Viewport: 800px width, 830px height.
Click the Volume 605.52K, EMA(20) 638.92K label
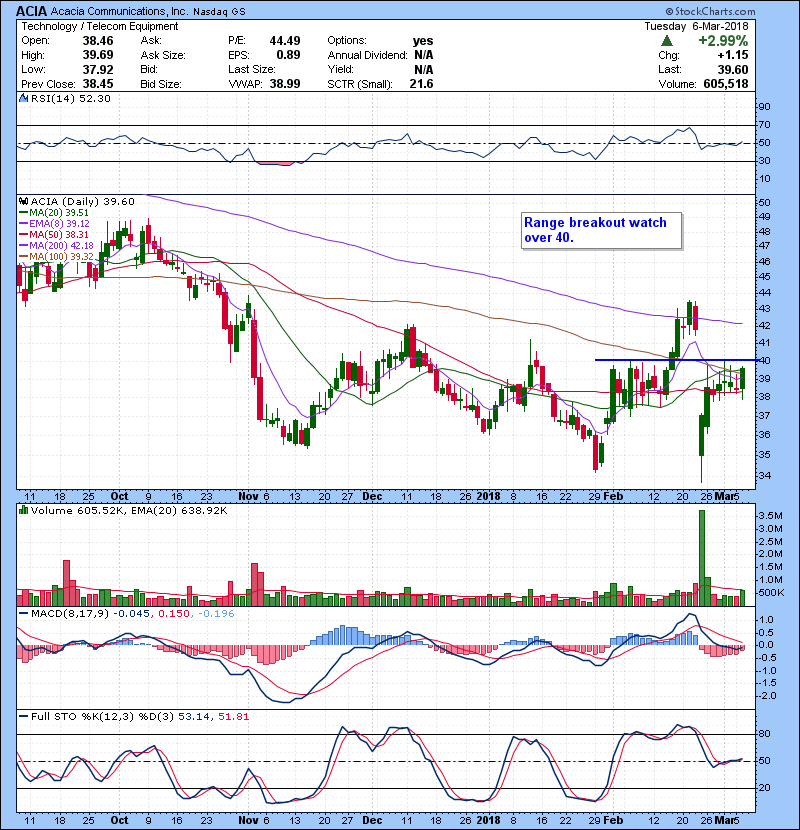(129, 510)
